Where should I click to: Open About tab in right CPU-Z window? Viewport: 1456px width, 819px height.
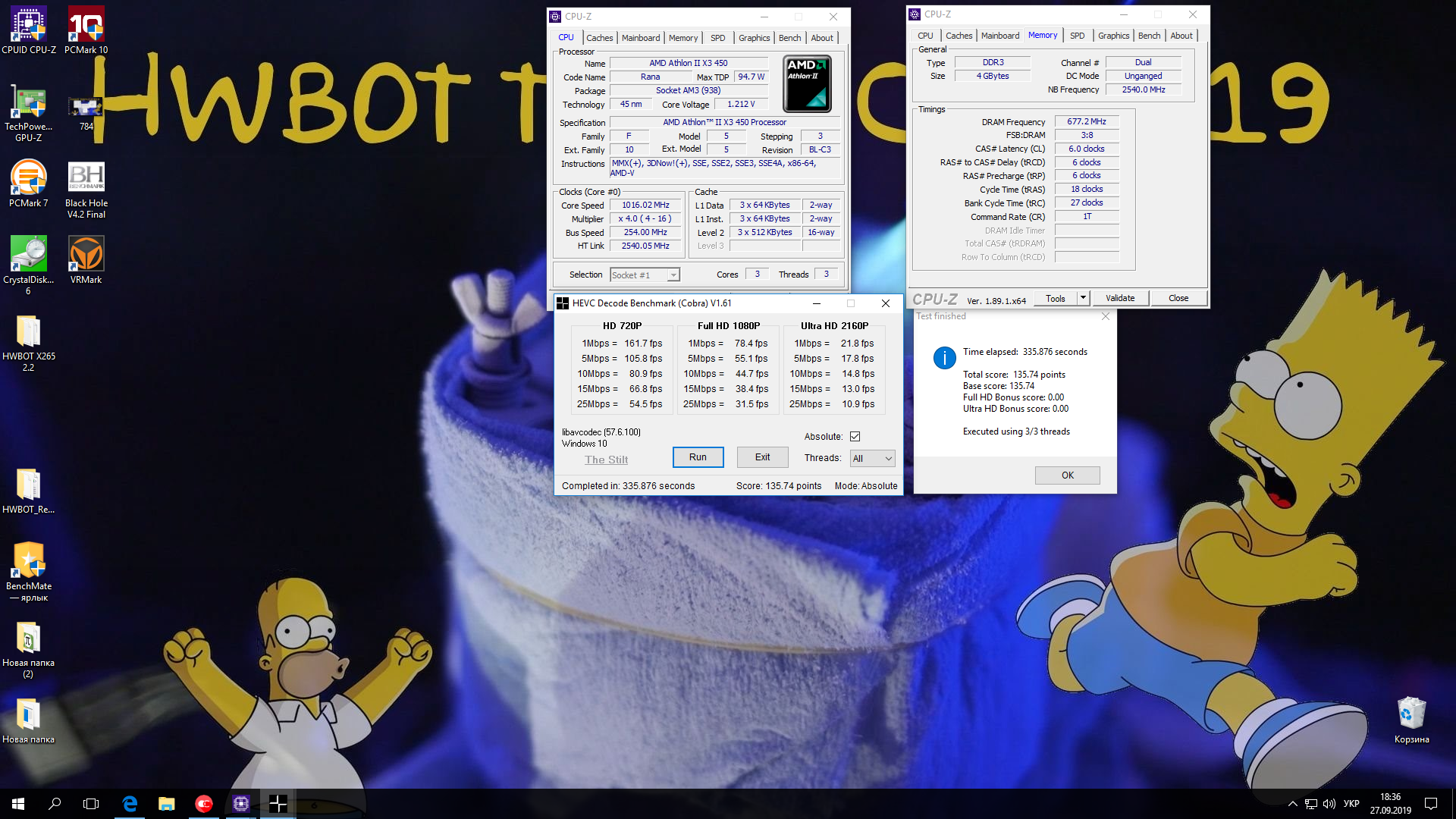click(x=1181, y=36)
